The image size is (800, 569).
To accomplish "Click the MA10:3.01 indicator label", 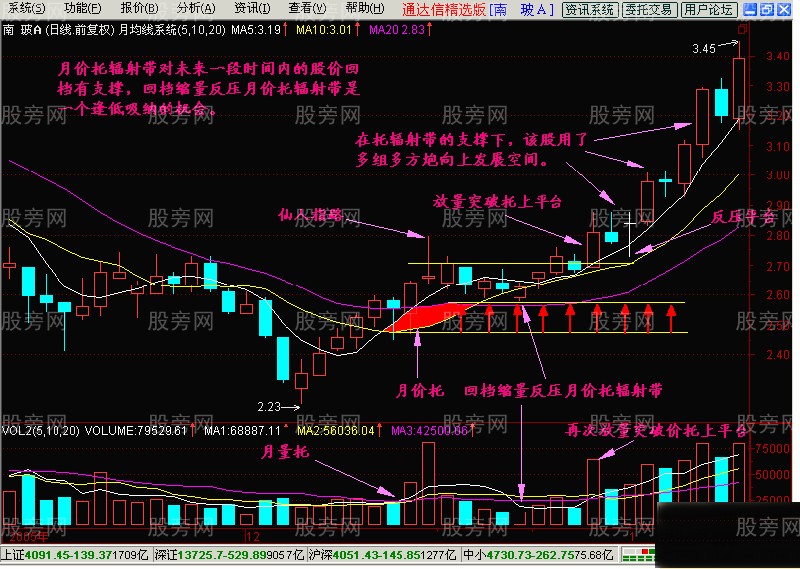I will pos(324,30).
